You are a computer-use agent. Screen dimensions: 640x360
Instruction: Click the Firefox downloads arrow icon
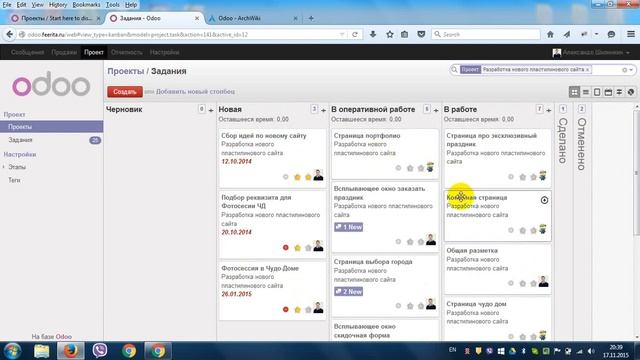373,34
